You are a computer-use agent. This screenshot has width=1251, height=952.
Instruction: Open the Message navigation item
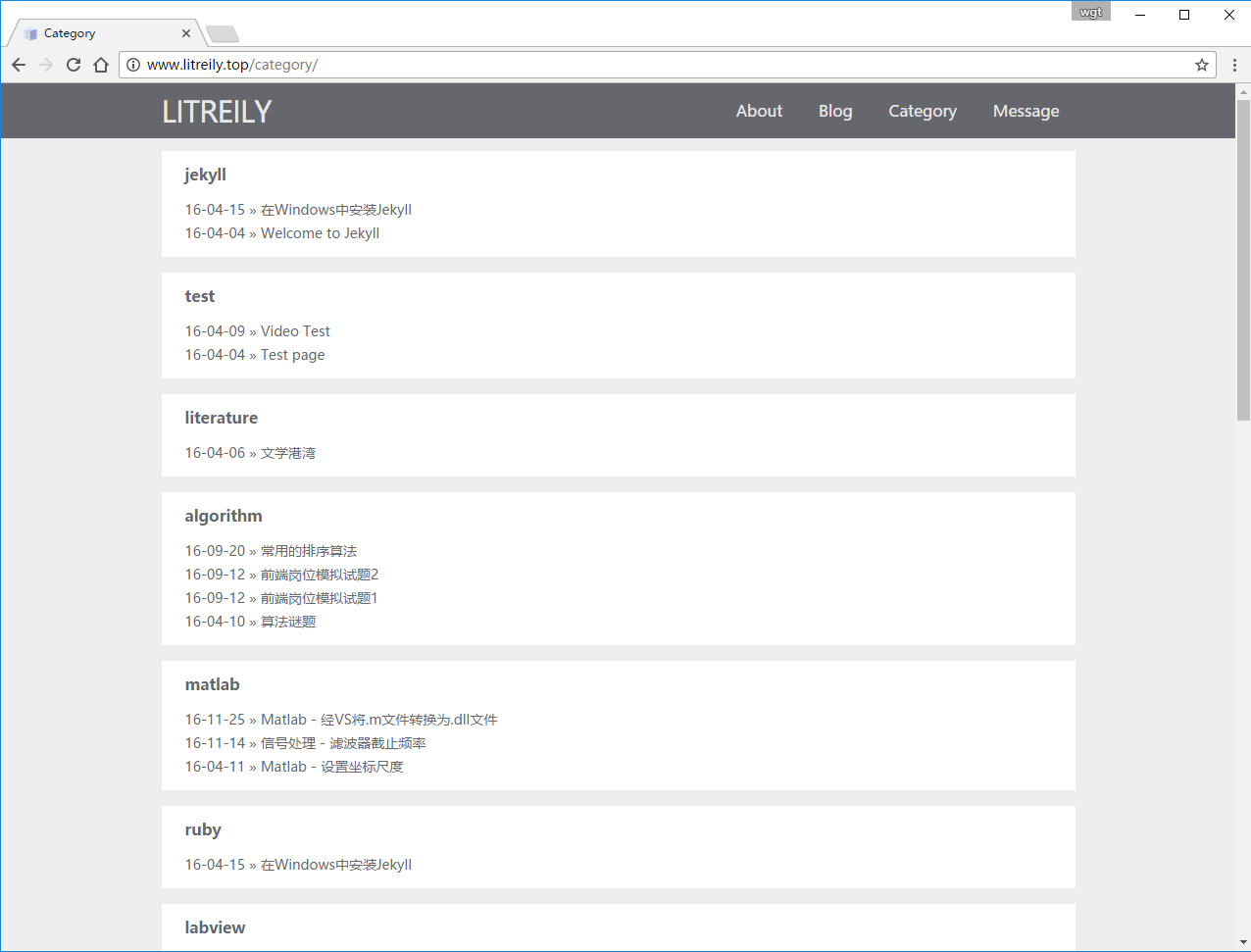coord(1026,111)
